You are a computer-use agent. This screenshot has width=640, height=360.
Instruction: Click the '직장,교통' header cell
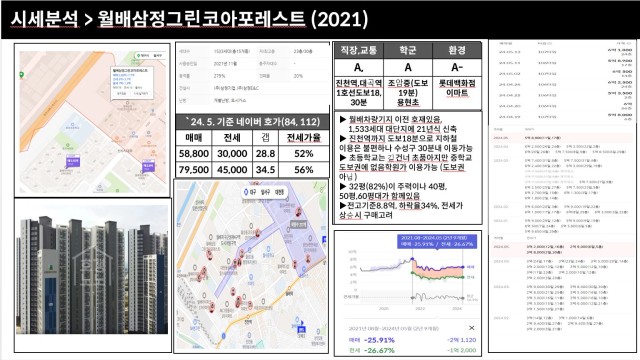point(358,50)
